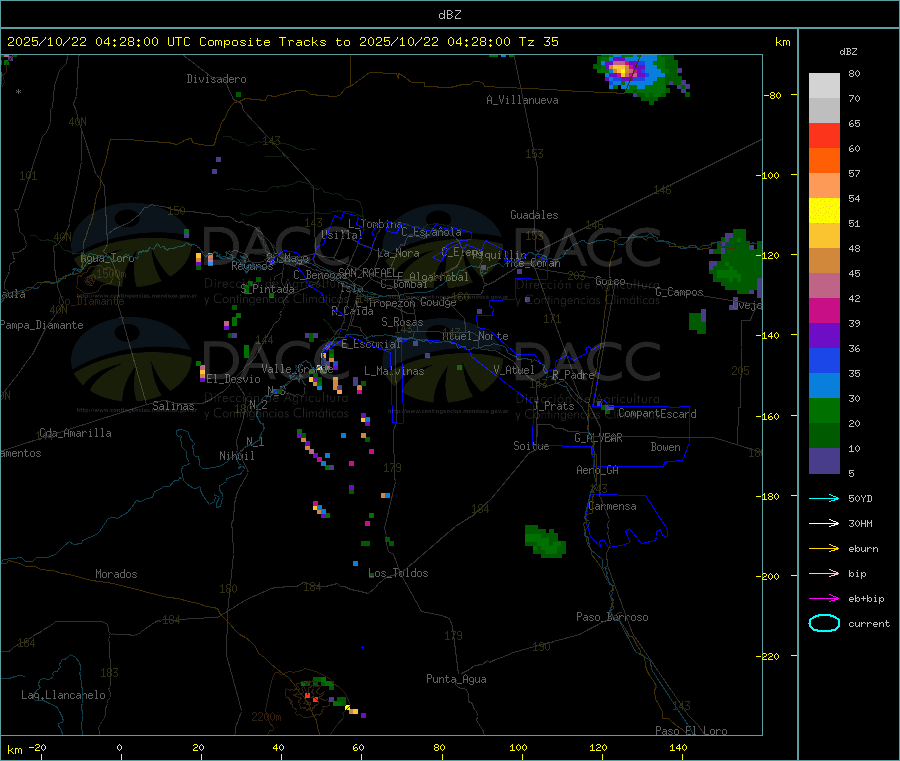The height and width of the screenshot is (761, 900).
Task: Click the Cda_Amarilla map label
Action: (x=75, y=433)
